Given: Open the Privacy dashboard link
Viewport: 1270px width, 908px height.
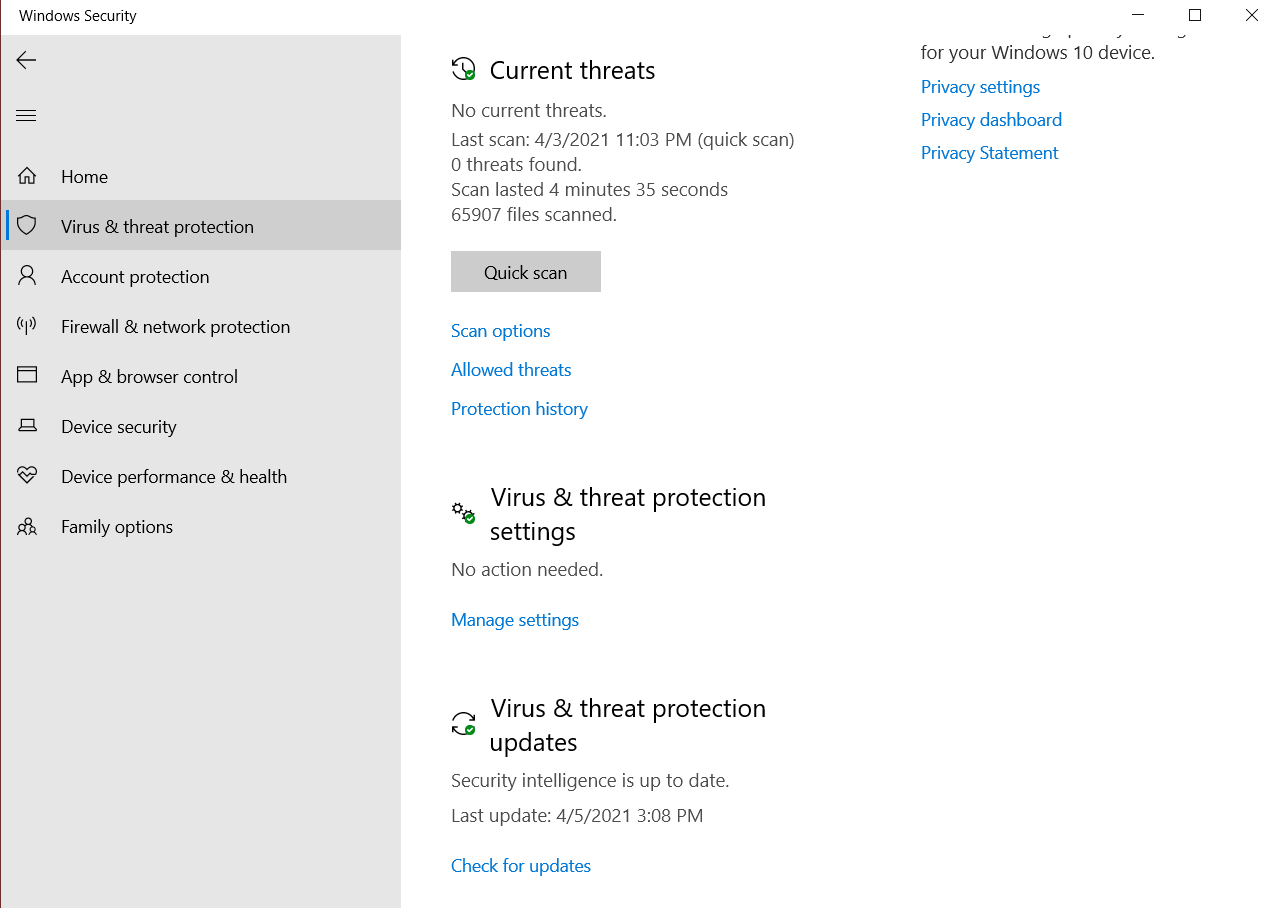Looking at the screenshot, I should click(x=991, y=120).
